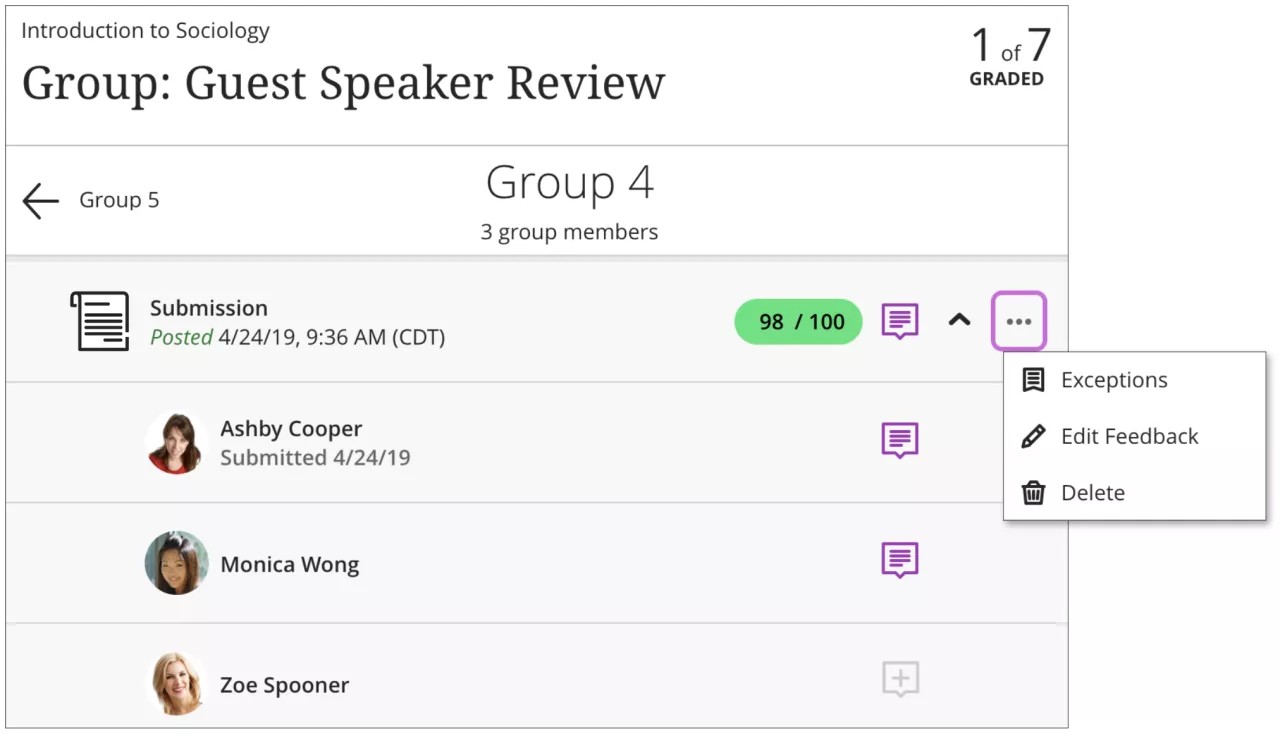The height and width of the screenshot is (736, 1280).
Task: View Monica Wong's feedback comment icon
Action: tap(900, 560)
